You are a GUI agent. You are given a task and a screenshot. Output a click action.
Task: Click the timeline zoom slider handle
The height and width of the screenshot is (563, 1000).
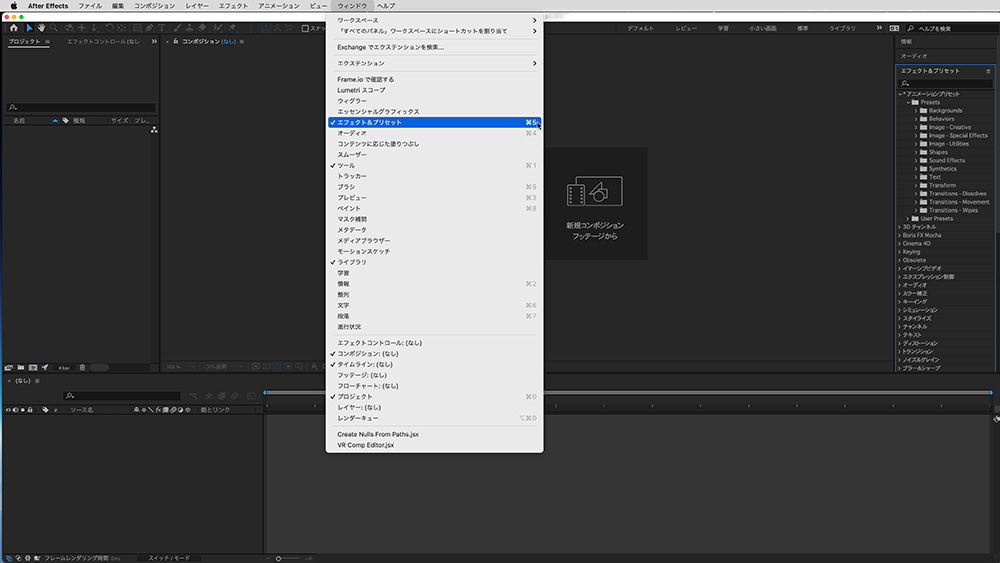pos(279,557)
